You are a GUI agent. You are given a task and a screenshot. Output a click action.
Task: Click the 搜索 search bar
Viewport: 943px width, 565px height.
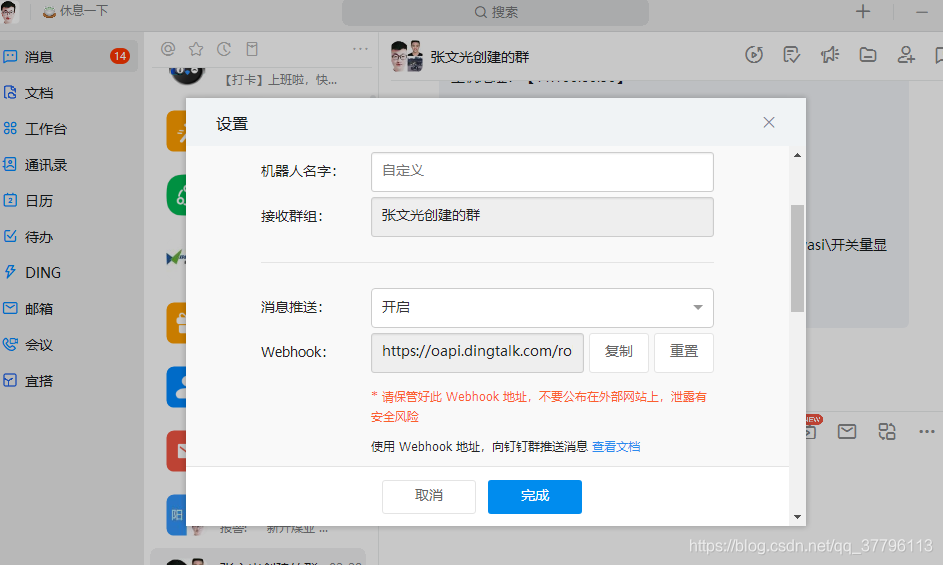pos(496,12)
